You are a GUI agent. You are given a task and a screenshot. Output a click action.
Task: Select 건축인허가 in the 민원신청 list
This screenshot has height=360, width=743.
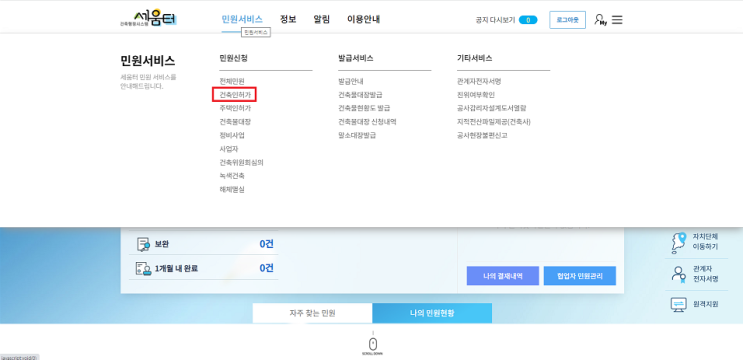[x=235, y=95]
